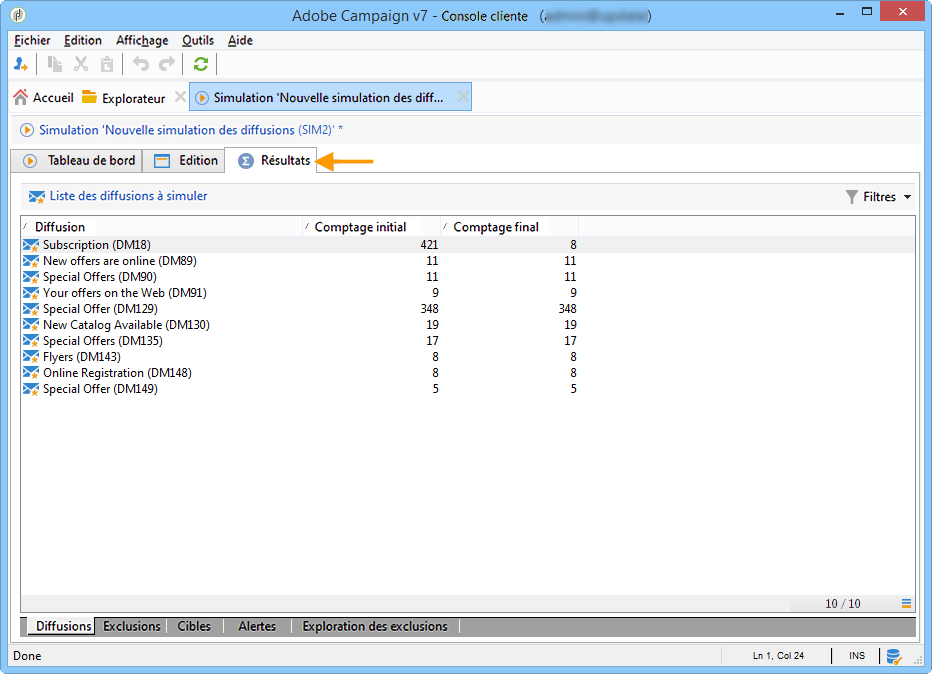Select Special Offers (DM90) row
945x688 pixels.
click(x=467, y=277)
